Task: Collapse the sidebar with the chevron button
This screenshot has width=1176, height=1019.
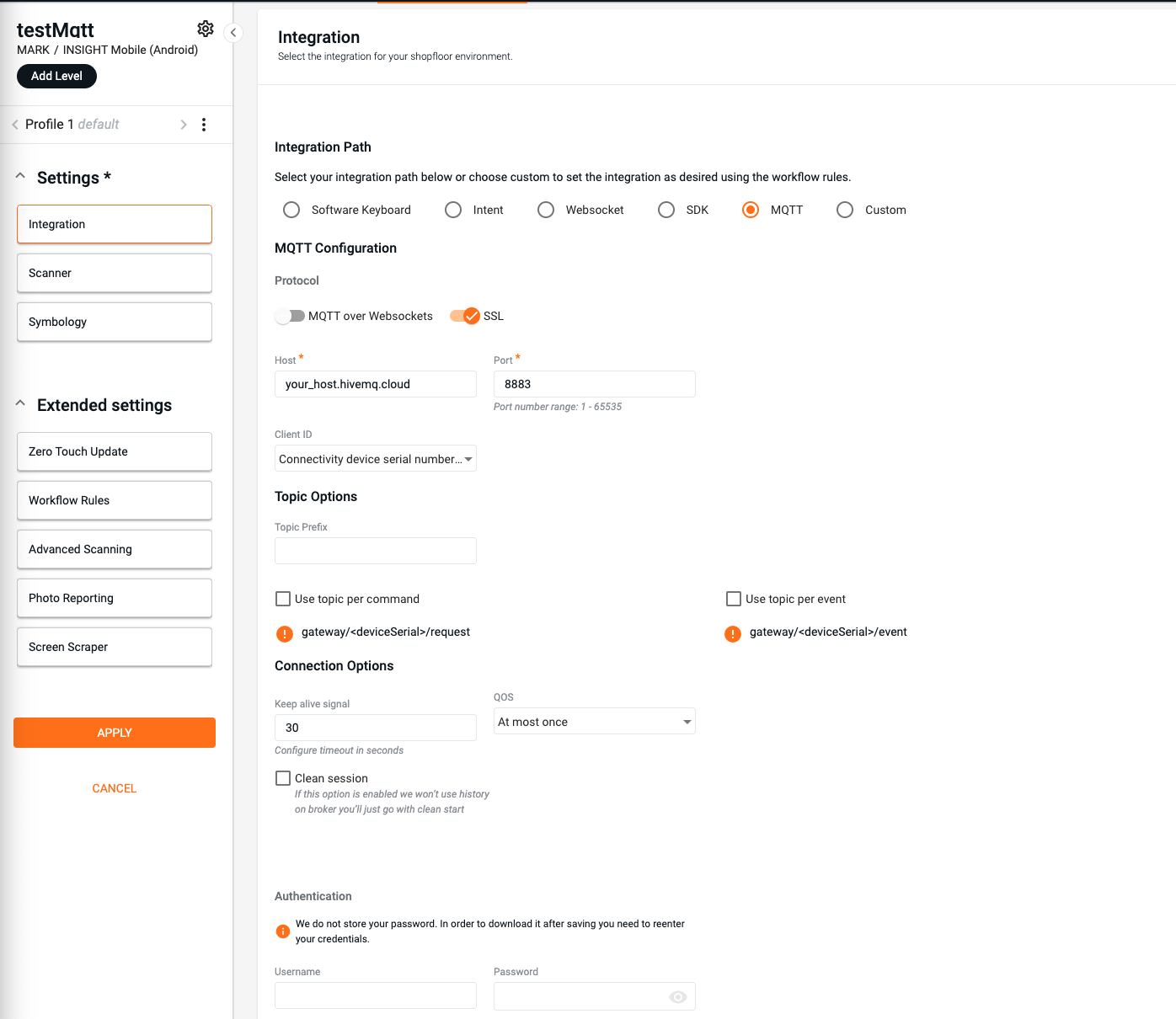Action: [233, 33]
